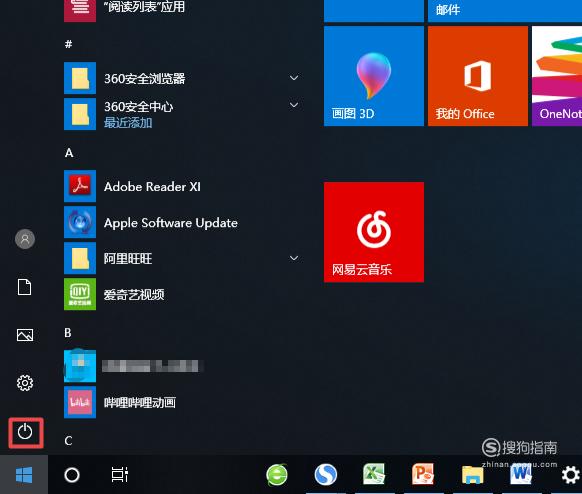Click the B section header
582x494 pixels.
[x=68, y=333]
